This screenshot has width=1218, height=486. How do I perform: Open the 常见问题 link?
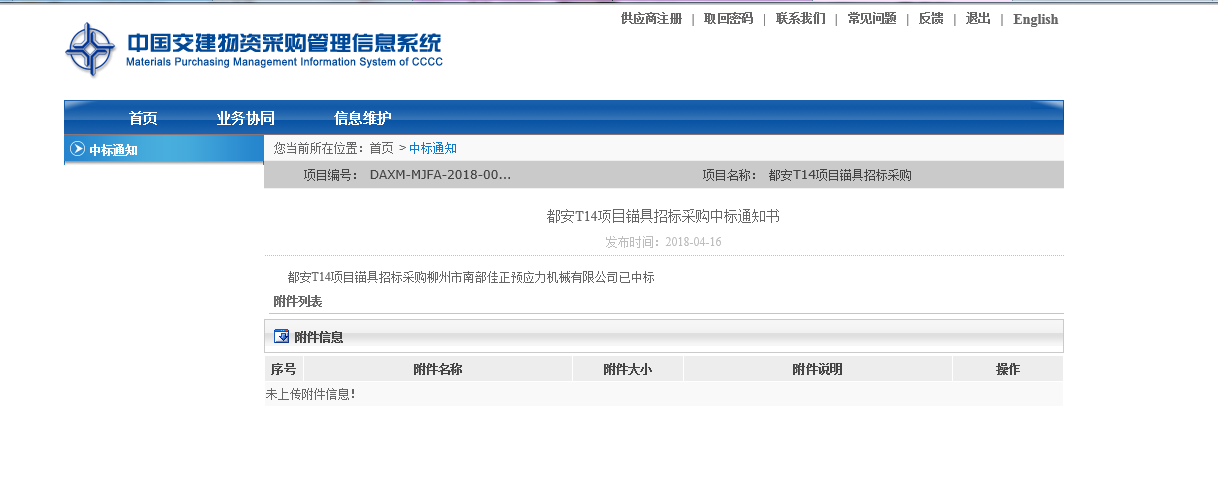point(871,19)
